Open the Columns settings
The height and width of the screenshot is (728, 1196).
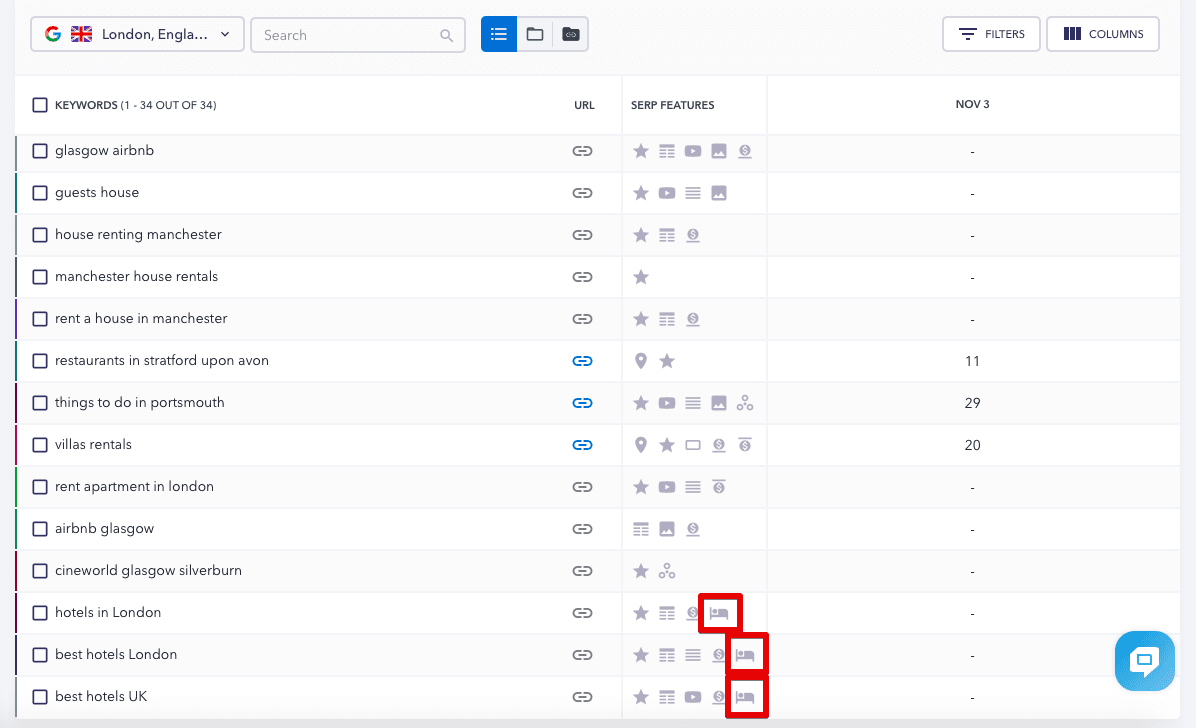1103,34
